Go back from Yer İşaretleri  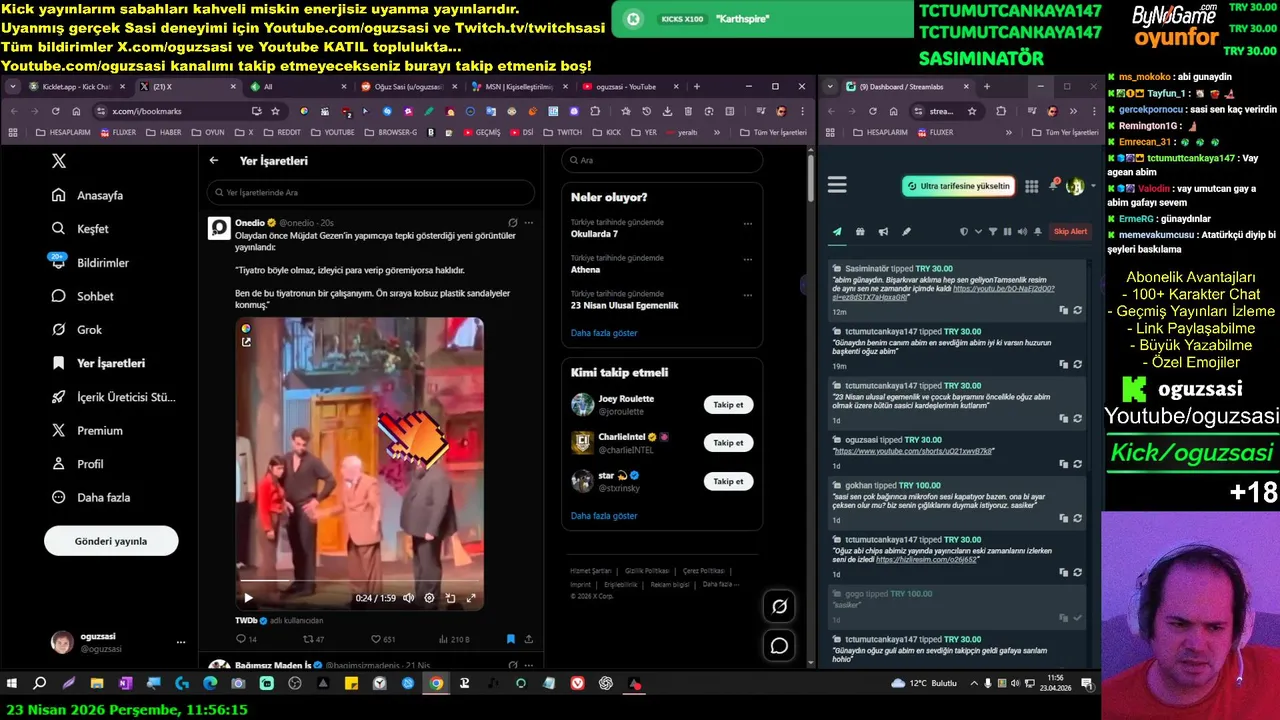214,160
